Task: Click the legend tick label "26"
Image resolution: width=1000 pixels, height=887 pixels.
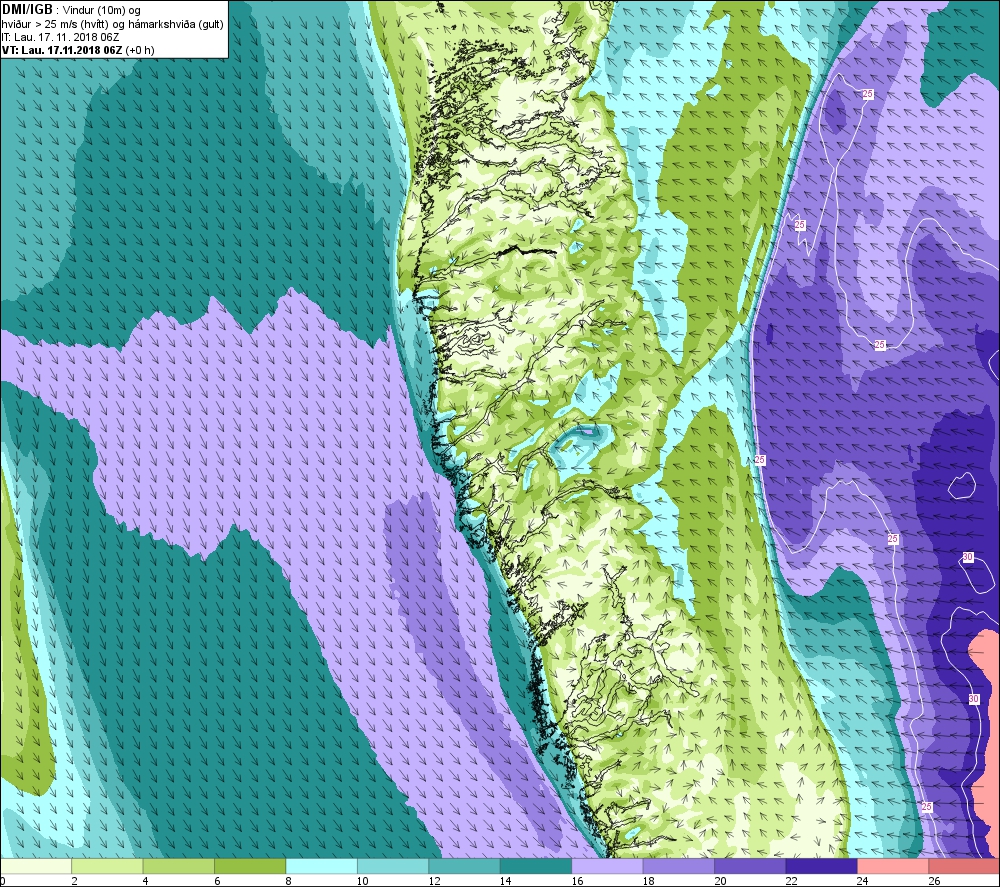Action: pos(934,881)
